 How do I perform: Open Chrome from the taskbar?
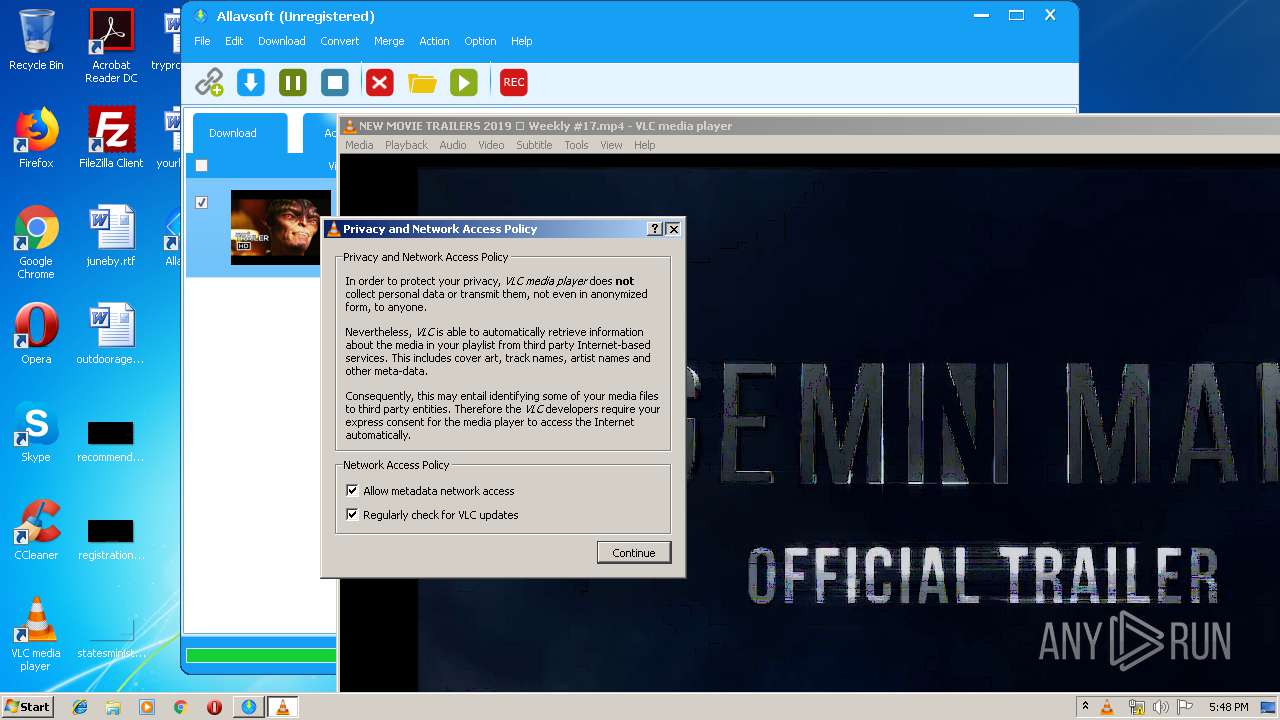point(181,707)
